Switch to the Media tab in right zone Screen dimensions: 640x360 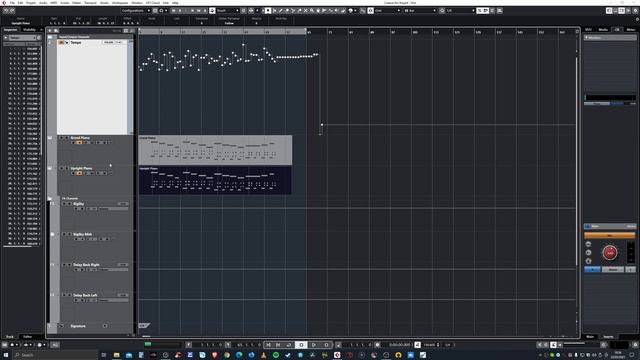coord(603,30)
